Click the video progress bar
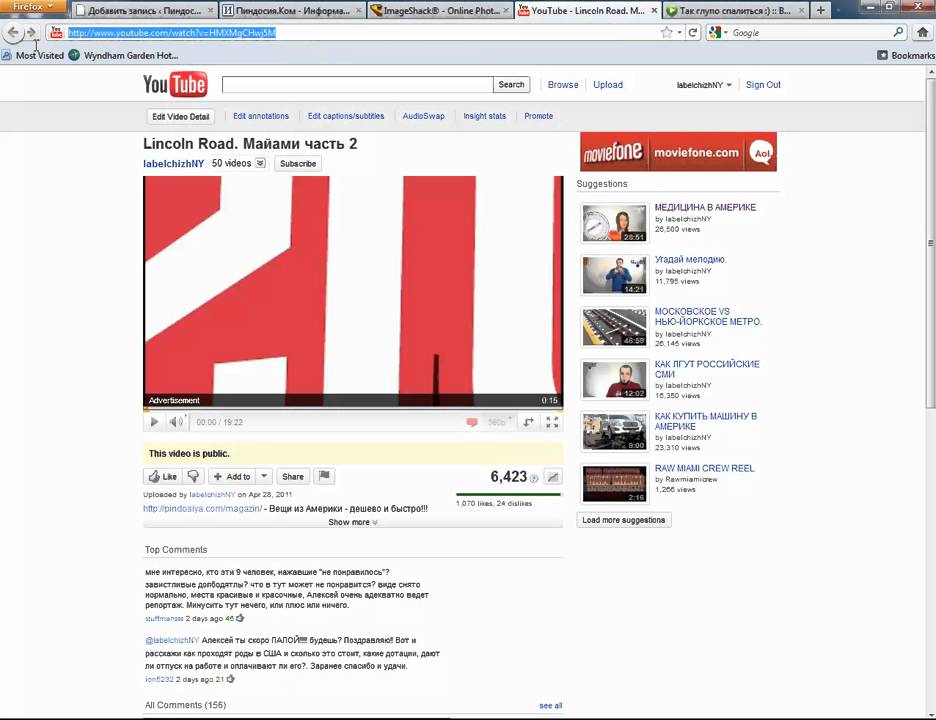Viewport: 936px width, 720px height. click(x=353, y=410)
